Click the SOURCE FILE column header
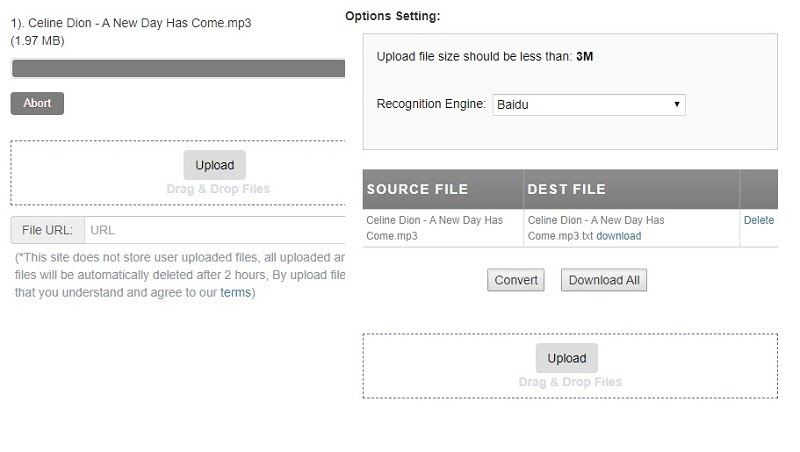800x452 pixels. [x=417, y=189]
